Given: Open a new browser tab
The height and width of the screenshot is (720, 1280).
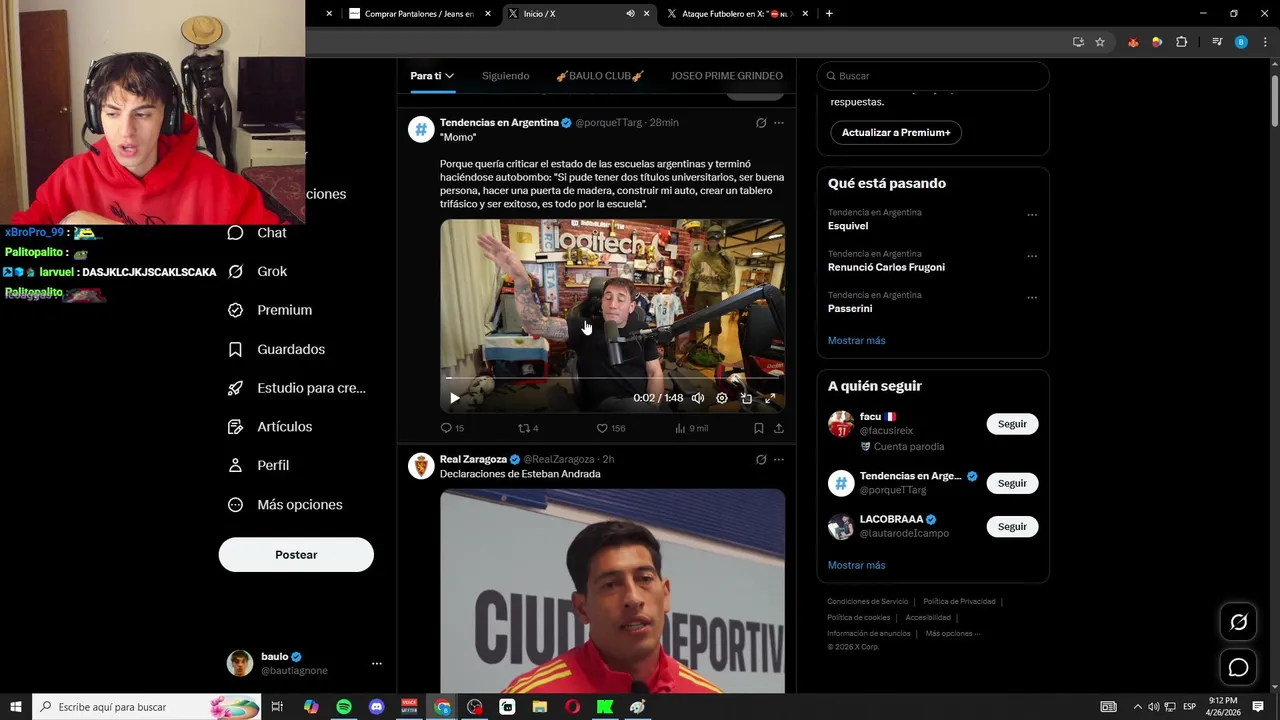Looking at the screenshot, I should pos(829,14).
